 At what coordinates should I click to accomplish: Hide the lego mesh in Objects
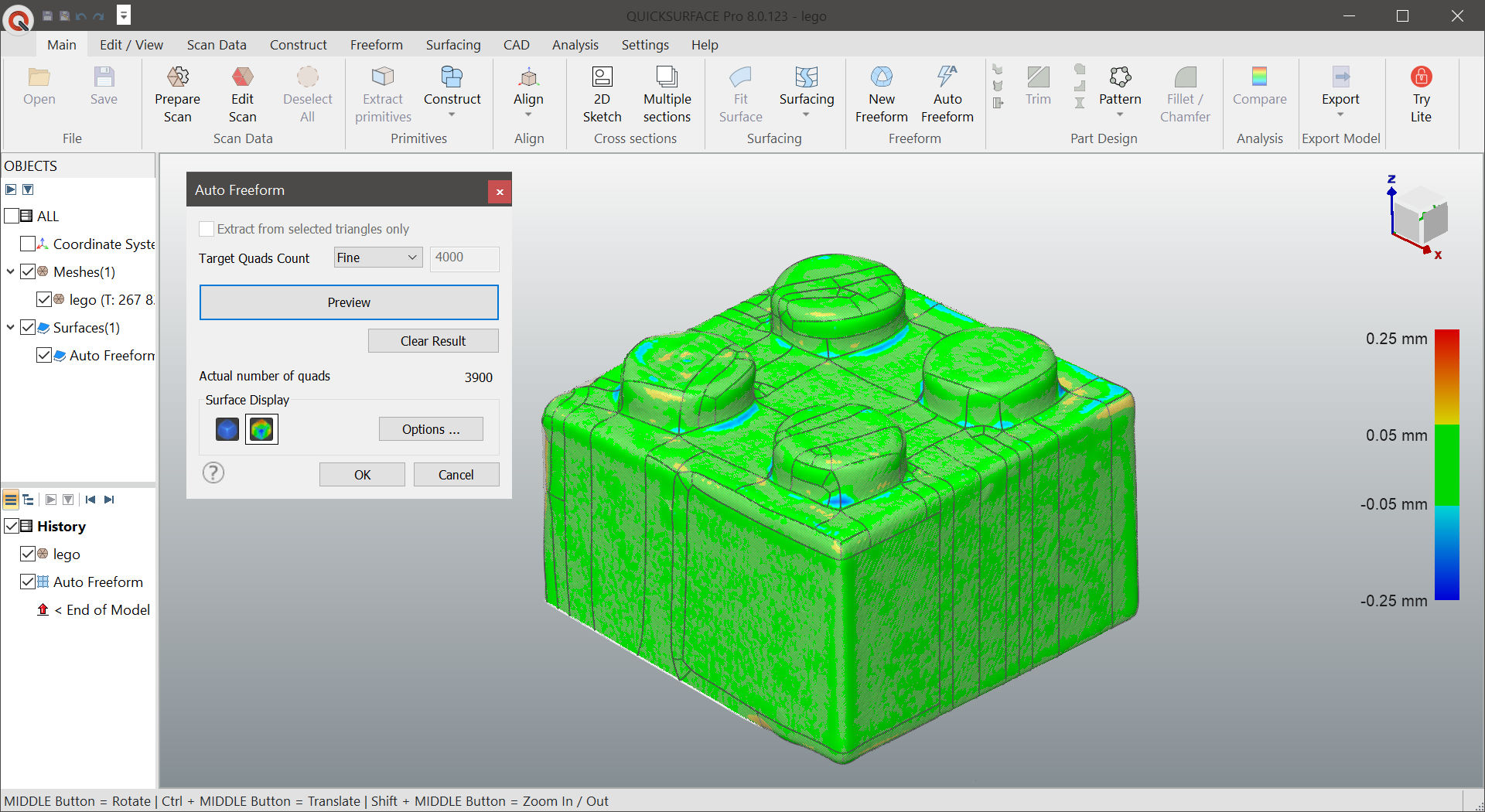[44, 299]
